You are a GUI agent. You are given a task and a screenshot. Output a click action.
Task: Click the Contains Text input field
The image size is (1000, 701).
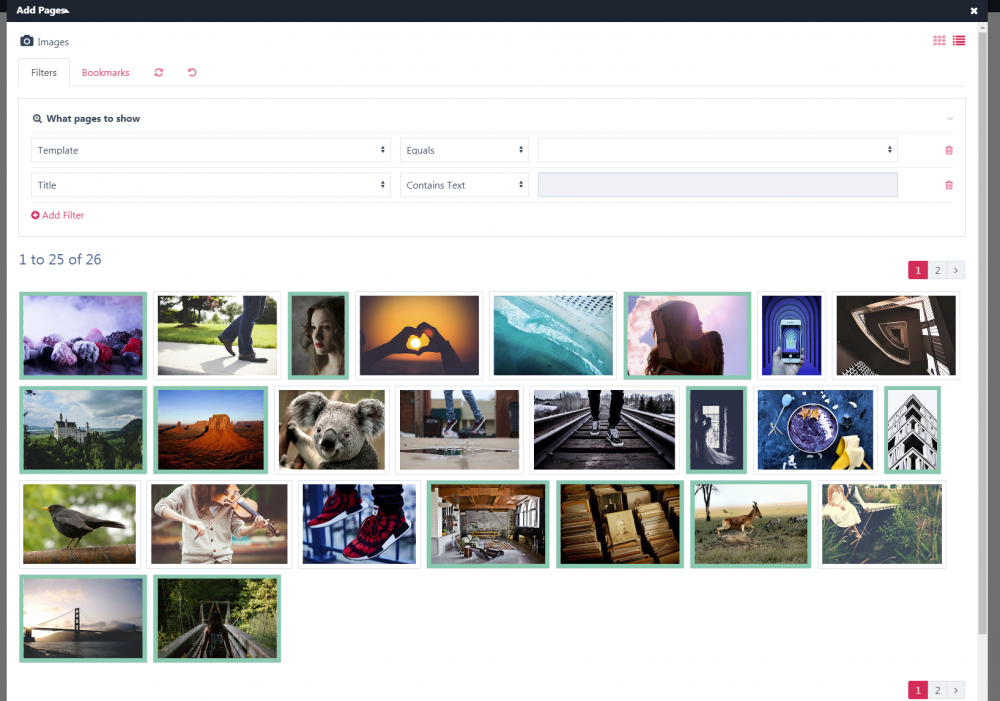(717, 184)
